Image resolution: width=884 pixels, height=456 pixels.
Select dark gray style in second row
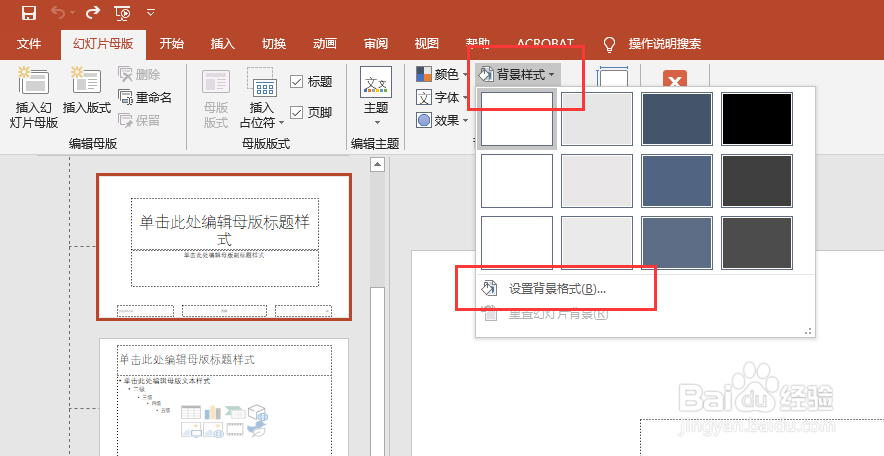(x=757, y=181)
